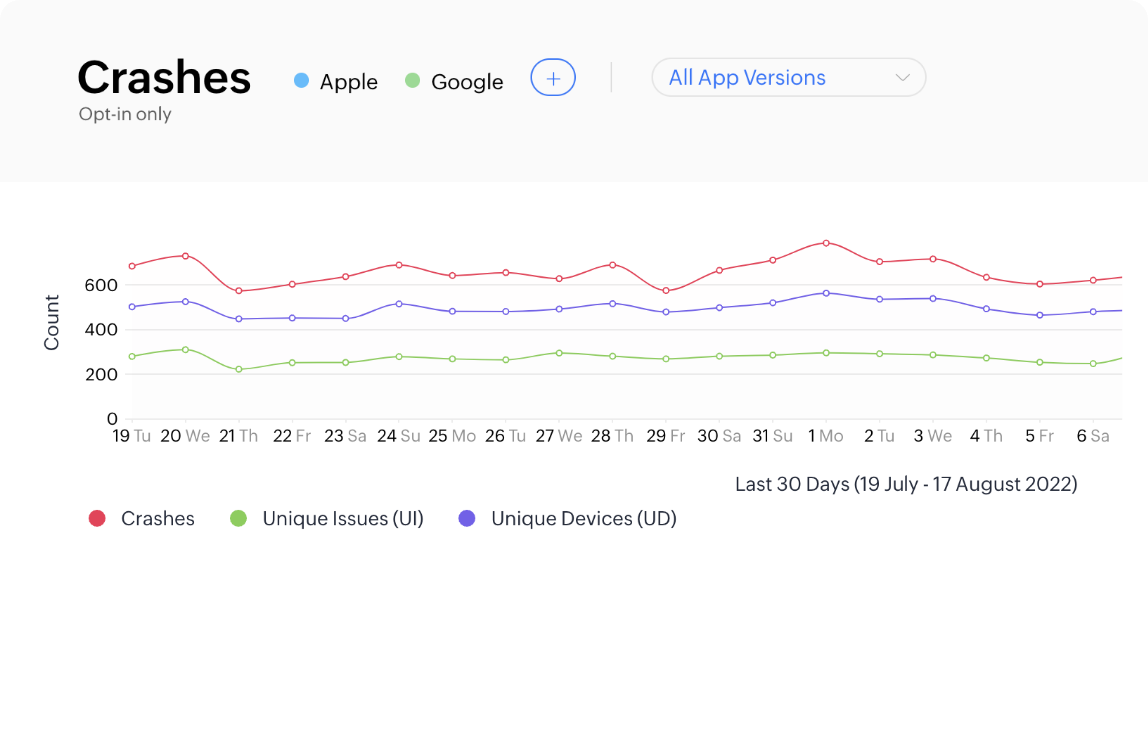Toggle Unique Issues (UI) visibility in legend
The height and width of the screenshot is (744, 1148).
pos(343,518)
